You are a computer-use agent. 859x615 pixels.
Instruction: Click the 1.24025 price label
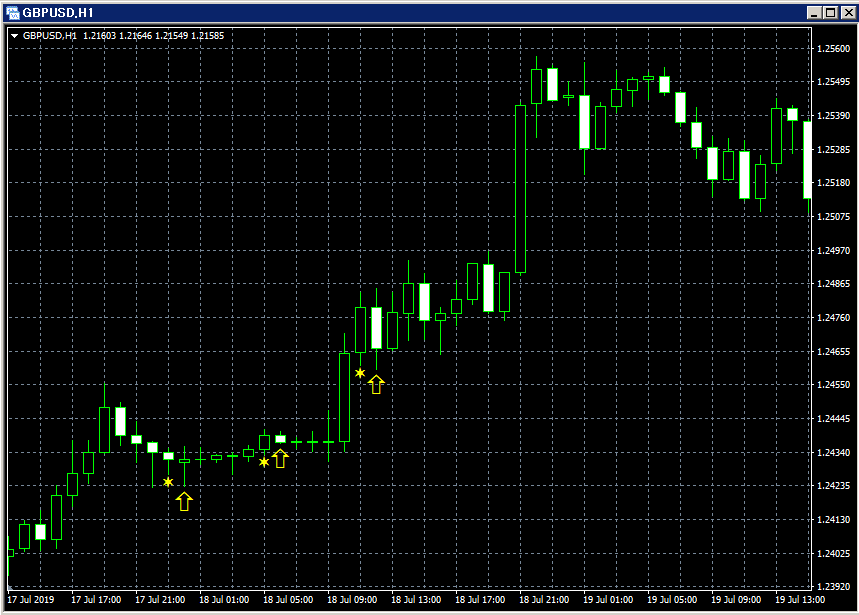click(x=833, y=553)
